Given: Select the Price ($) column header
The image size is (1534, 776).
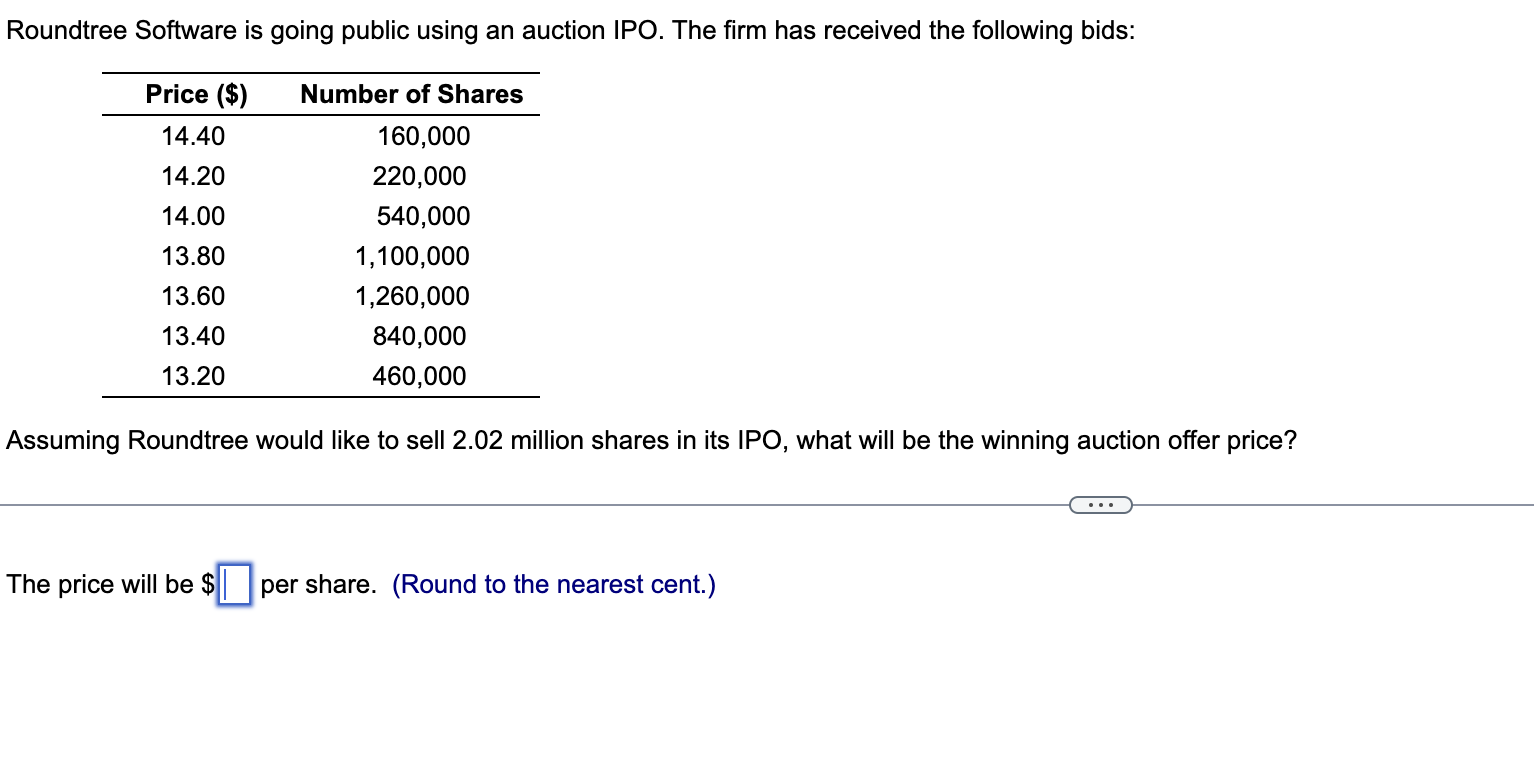Looking at the screenshot, I should coord(193,94).
